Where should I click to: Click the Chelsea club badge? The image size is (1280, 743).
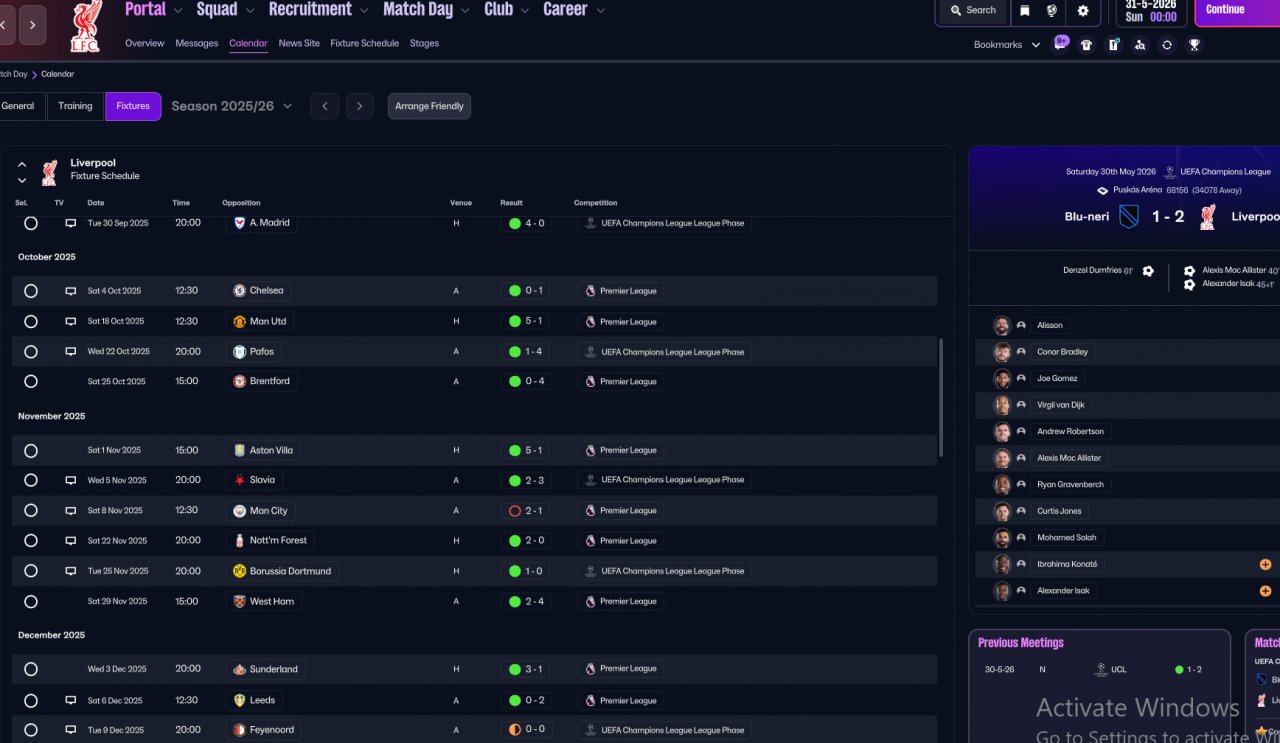point(239,291)
